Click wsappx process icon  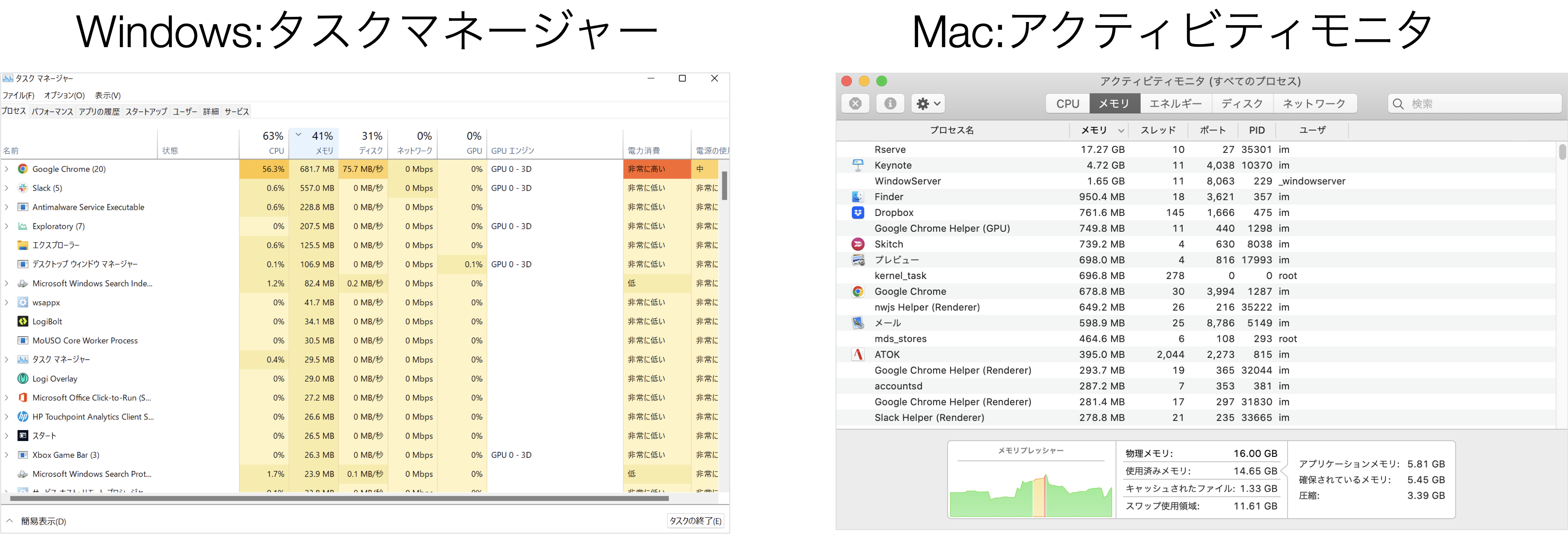click(x=22, y=302)
